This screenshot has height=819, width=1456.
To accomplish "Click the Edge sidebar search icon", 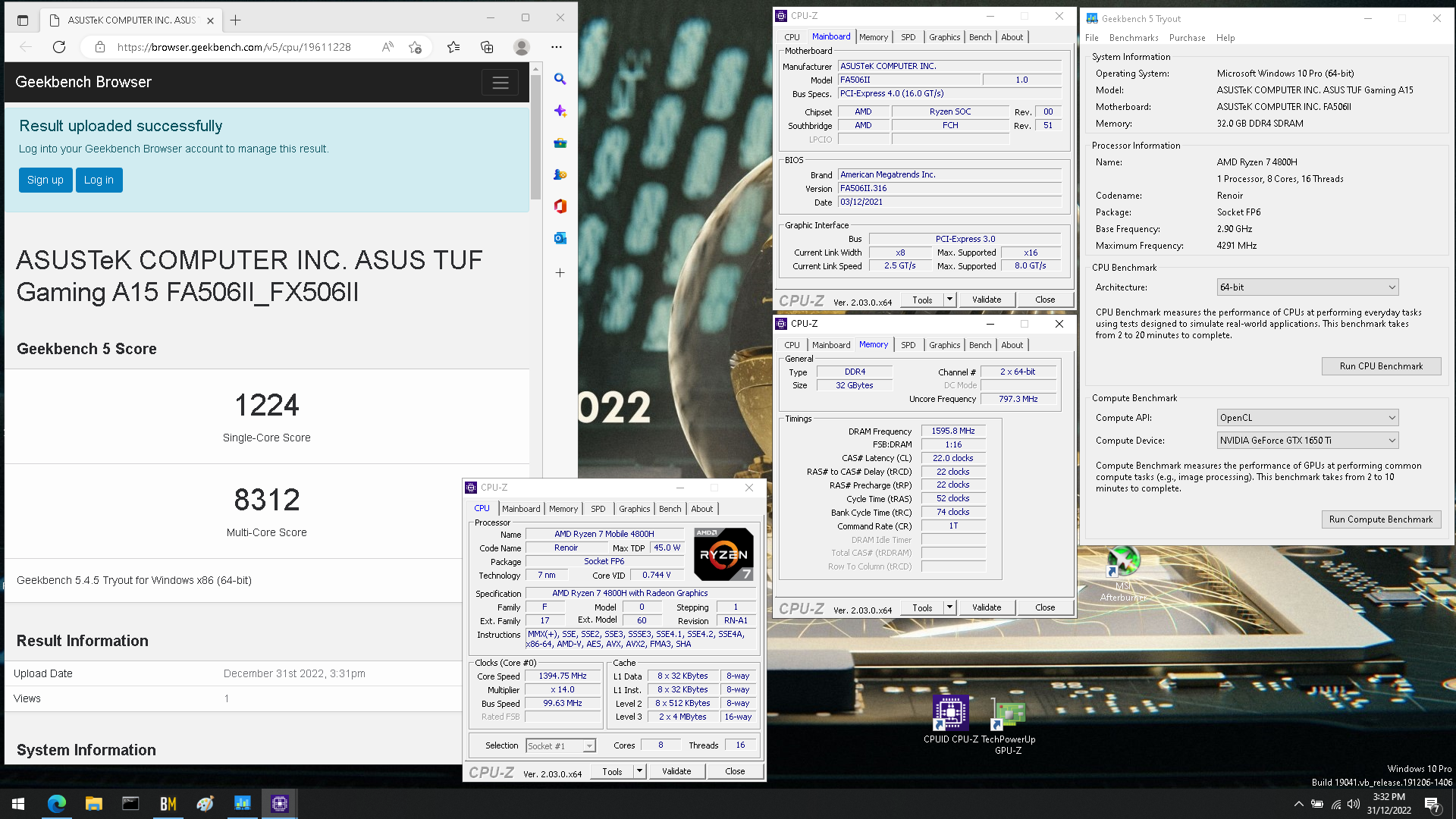I will (560, 79).
